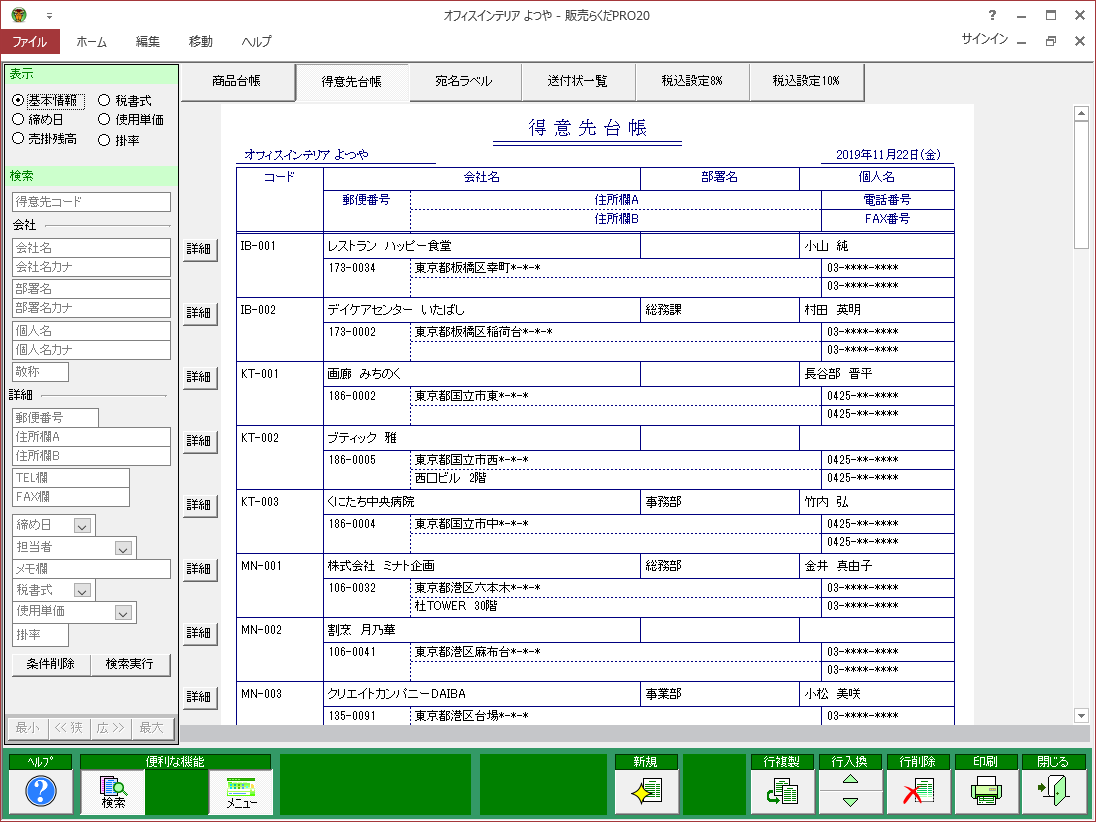1096x822 pixels.
Task: Duplicate the row with the 行複製 icon
Action: [782, 791]
